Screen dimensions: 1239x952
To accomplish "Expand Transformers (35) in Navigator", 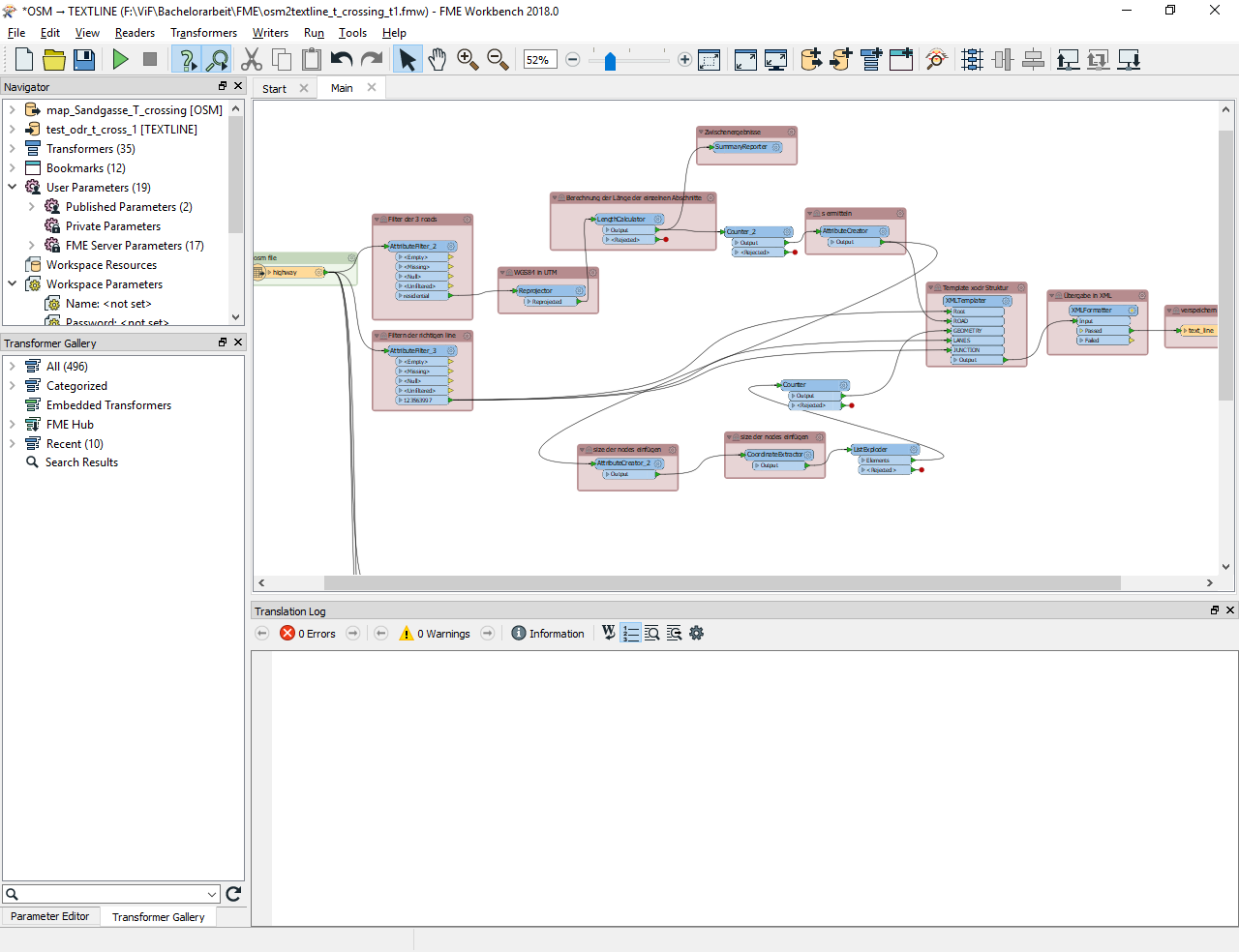I will (12, 149).
